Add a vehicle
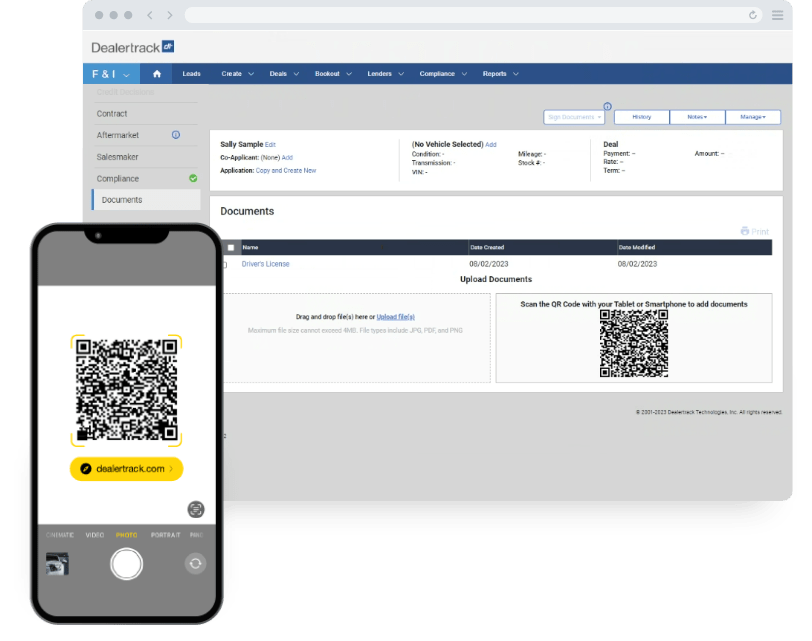The image size is (812, 641). click(491, 145)
